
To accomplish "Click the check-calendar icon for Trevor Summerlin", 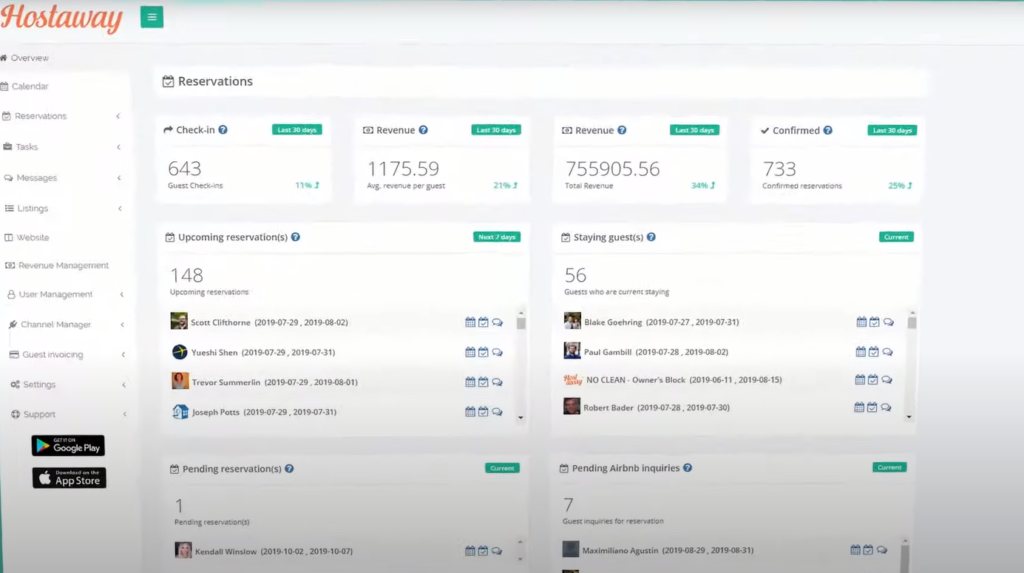I will pos(483,382).
